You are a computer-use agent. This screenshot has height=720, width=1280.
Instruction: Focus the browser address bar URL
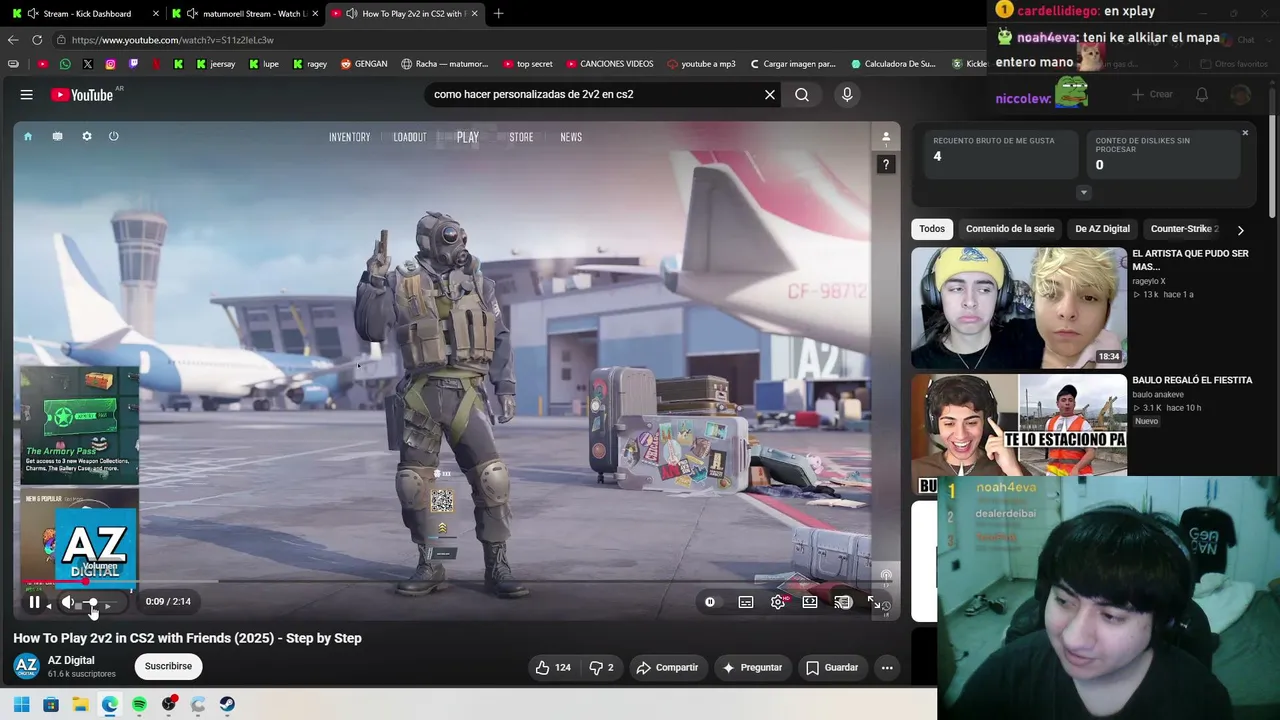pos(173,40)
